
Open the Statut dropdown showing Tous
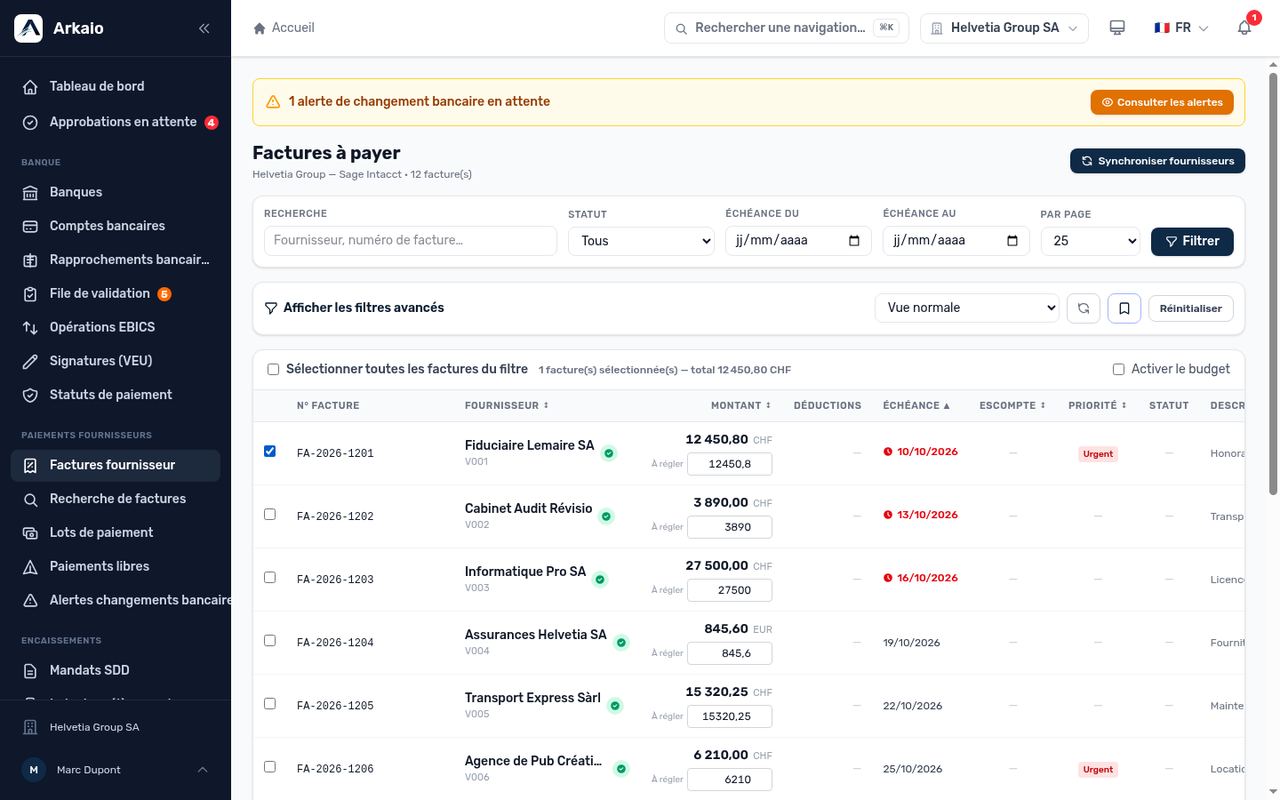pyautogui.click(x=641, y=241)
